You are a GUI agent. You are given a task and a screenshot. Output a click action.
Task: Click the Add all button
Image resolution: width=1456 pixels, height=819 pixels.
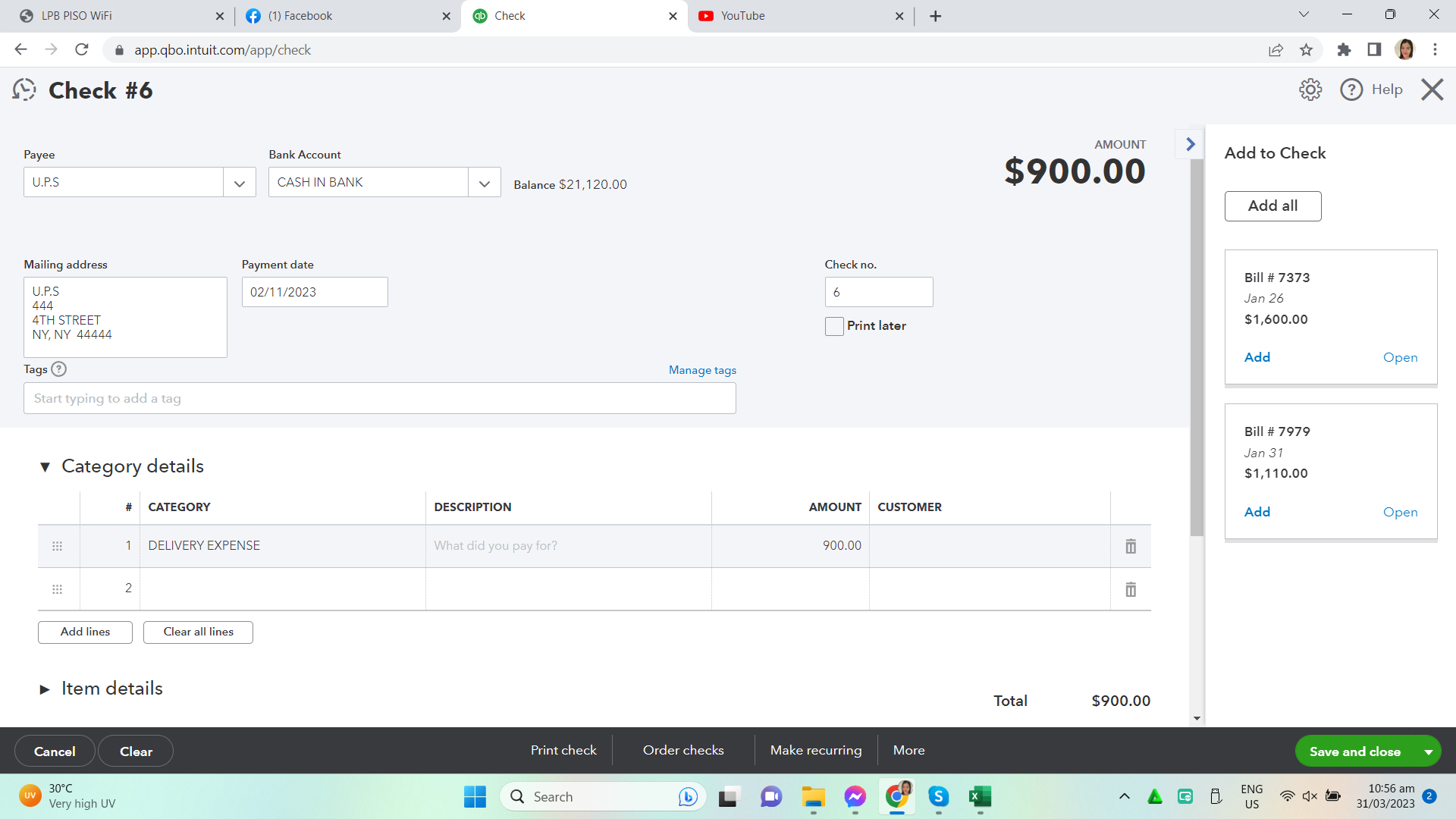point(1272,206)
